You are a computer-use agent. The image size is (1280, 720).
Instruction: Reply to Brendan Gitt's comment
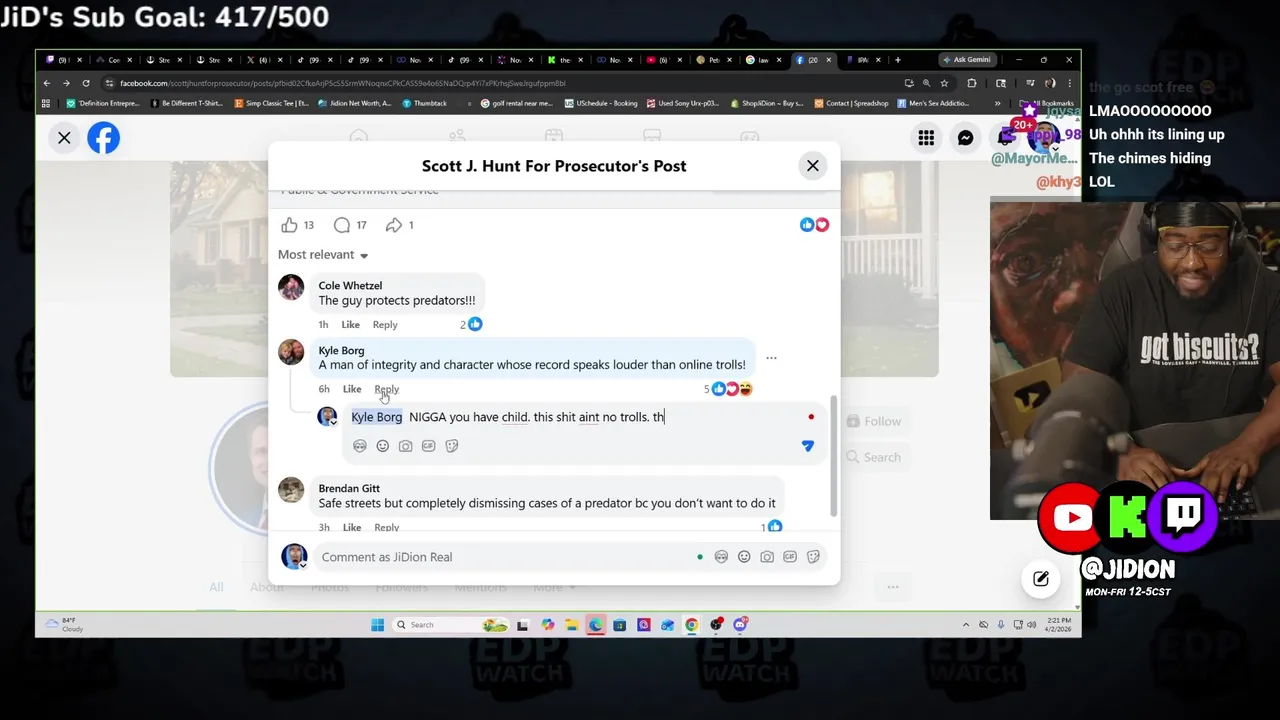click(x=386, y=527)
